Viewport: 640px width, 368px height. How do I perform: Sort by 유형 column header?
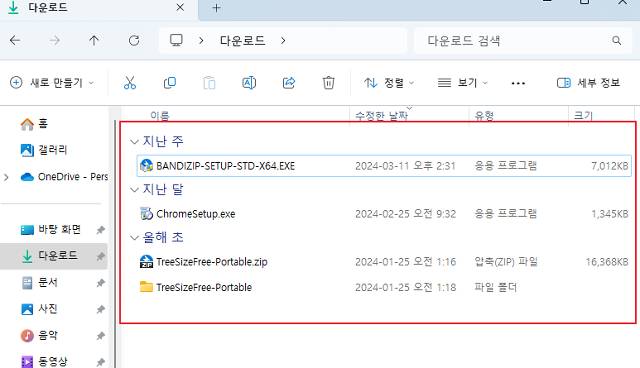[x=484, y=115]
